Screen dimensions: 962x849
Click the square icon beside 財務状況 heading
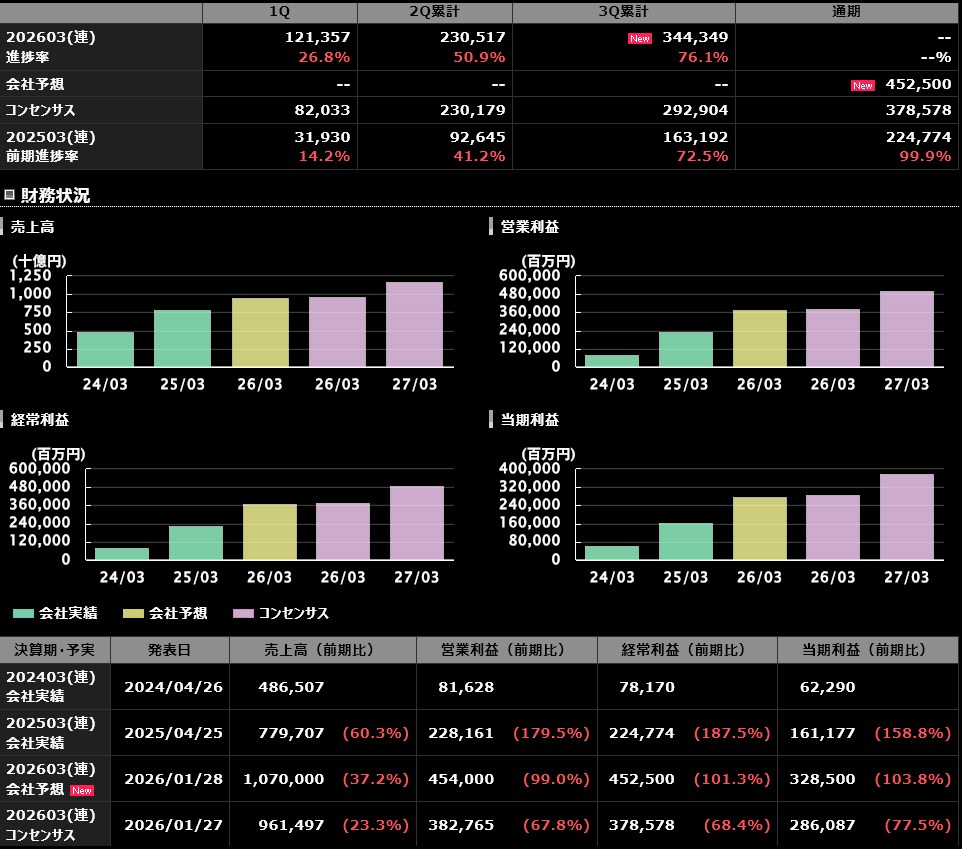[9, 195]
